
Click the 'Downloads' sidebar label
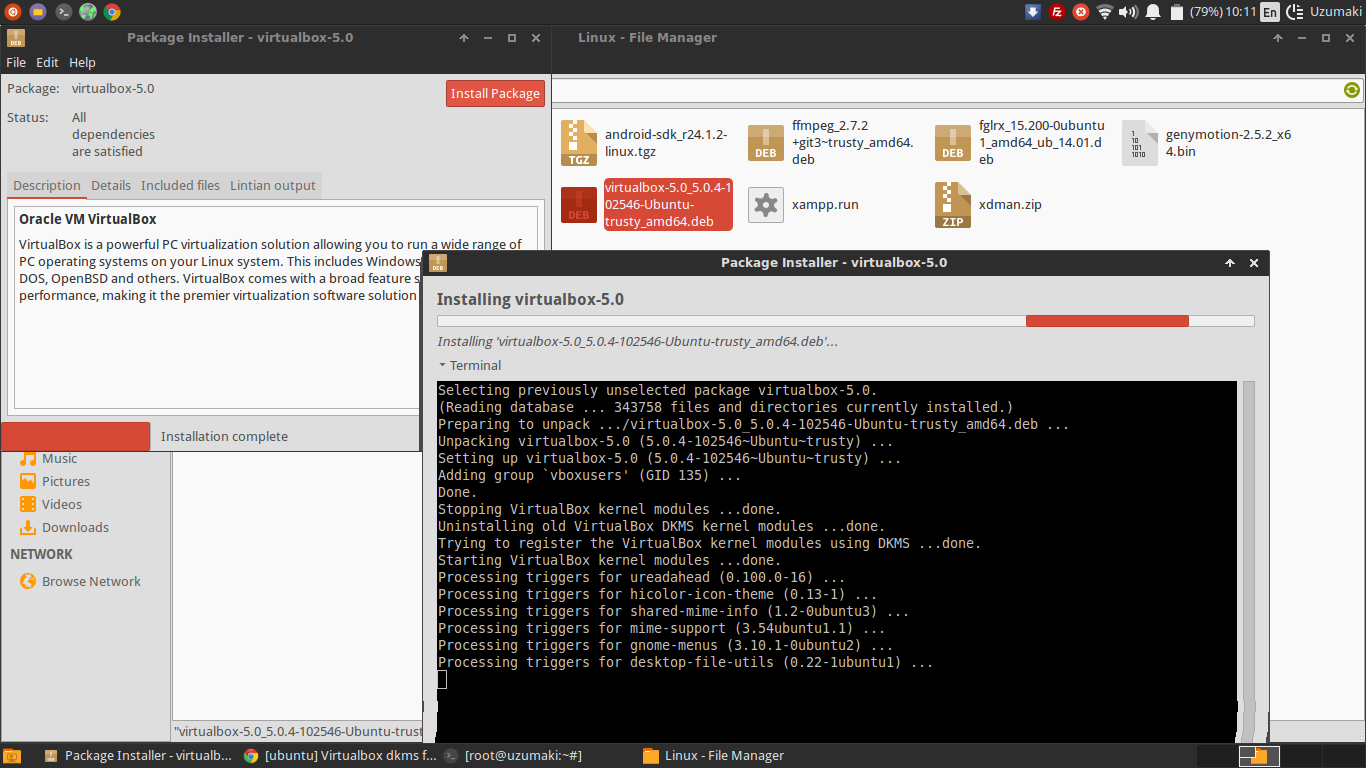click(x=75, y=527)
